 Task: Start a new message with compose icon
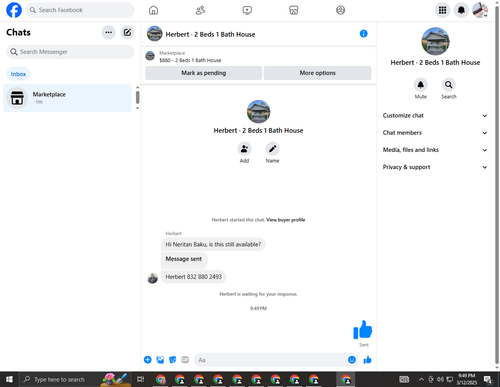click(127, 32)
